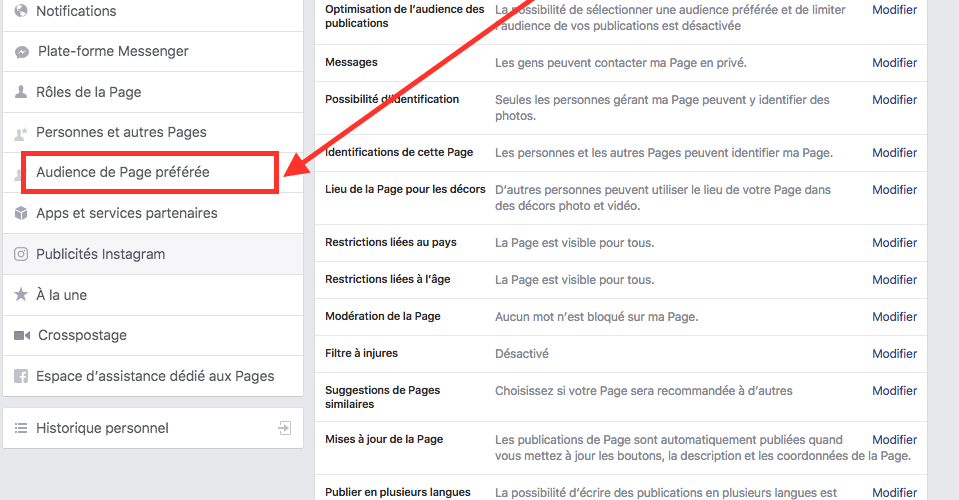Click the Facebook icon for Espace d'assistance

(x=21, y=377)
